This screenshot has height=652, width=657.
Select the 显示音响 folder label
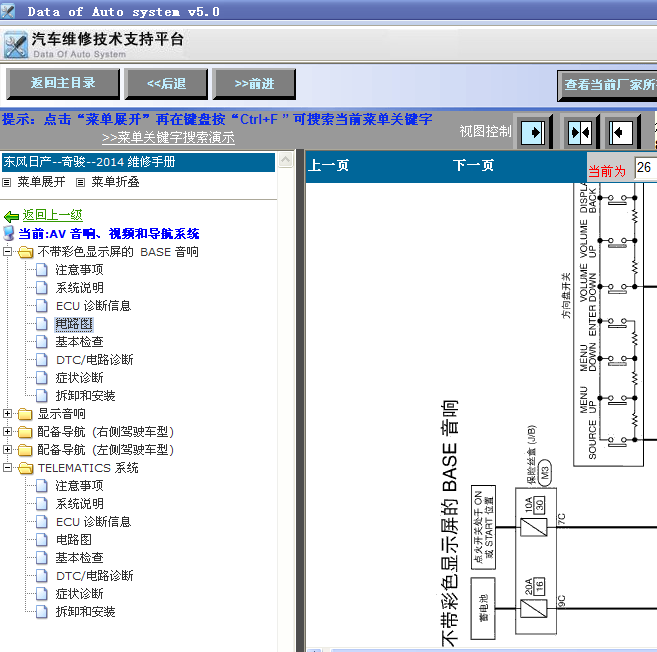click(62, 414)
